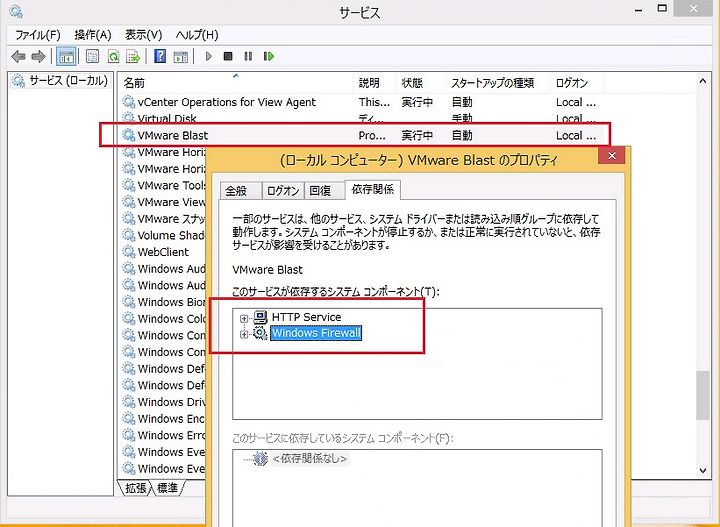Open the ヘルプ(H) menu
This screenshot has height=527, width=720.
coord(197,35)
